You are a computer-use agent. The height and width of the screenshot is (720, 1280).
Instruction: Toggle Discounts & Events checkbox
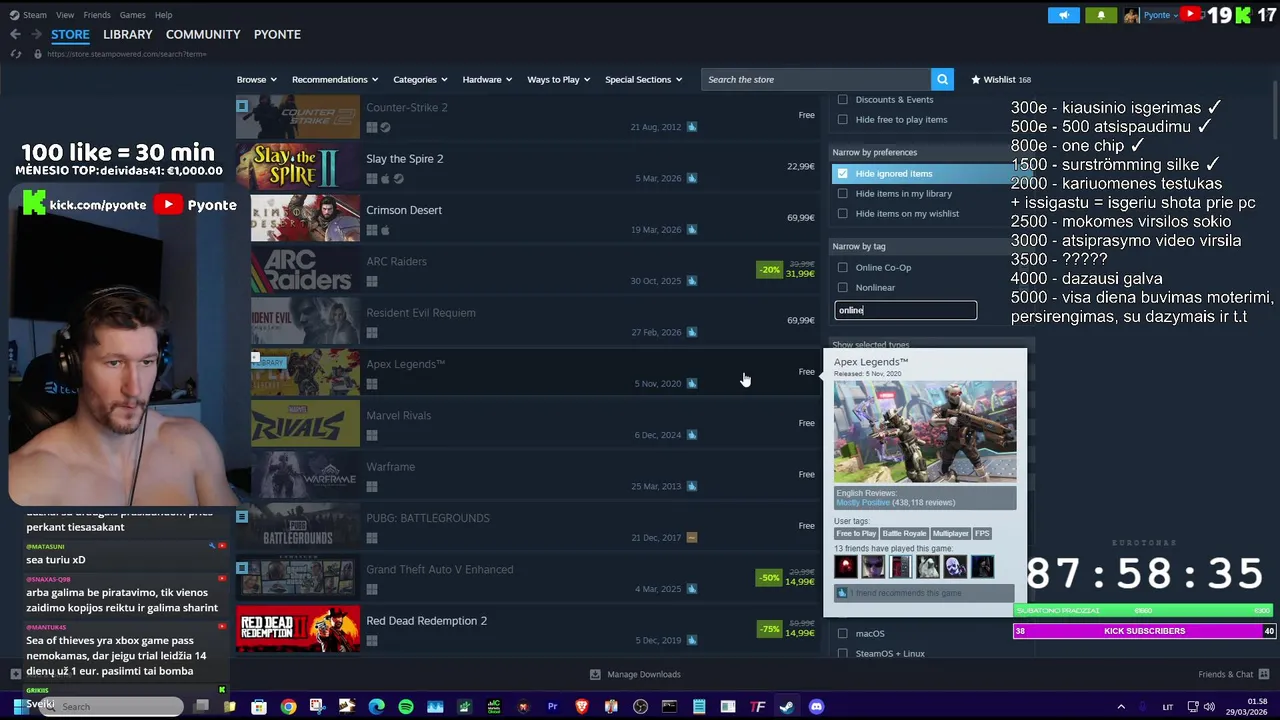(x=842, y=99)
